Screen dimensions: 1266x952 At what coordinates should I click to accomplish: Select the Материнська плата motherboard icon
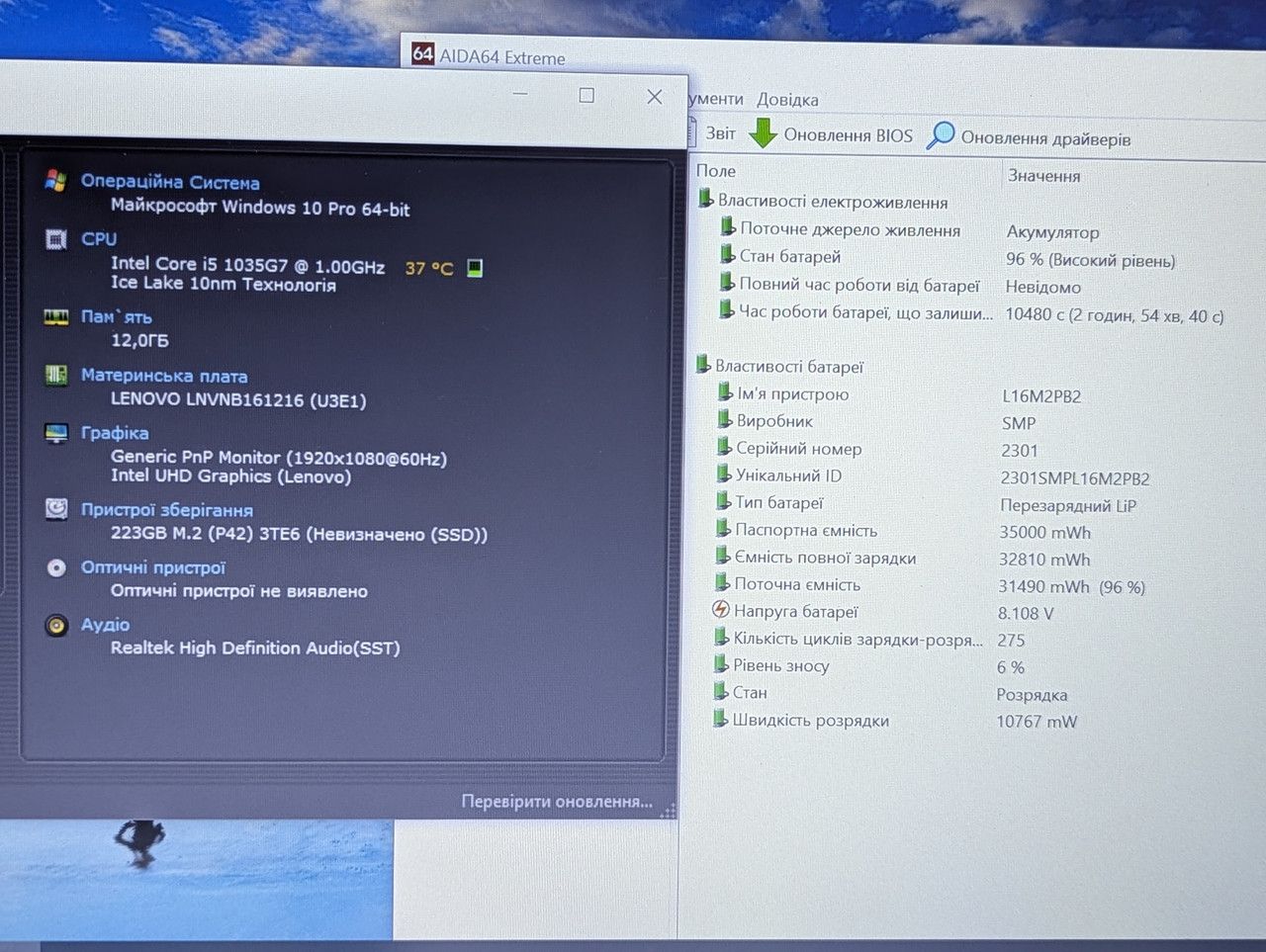[56, 375]
